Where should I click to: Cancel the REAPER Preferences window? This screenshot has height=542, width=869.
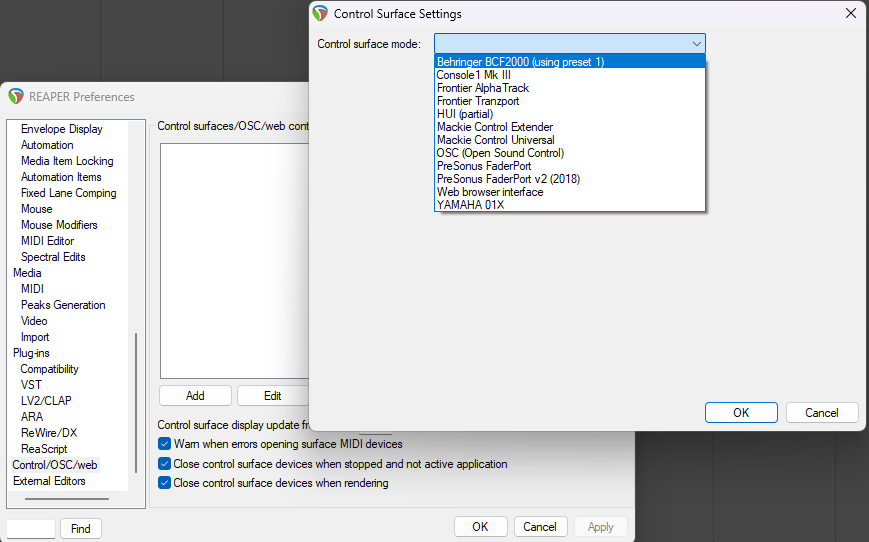click(x=540, y=526)
